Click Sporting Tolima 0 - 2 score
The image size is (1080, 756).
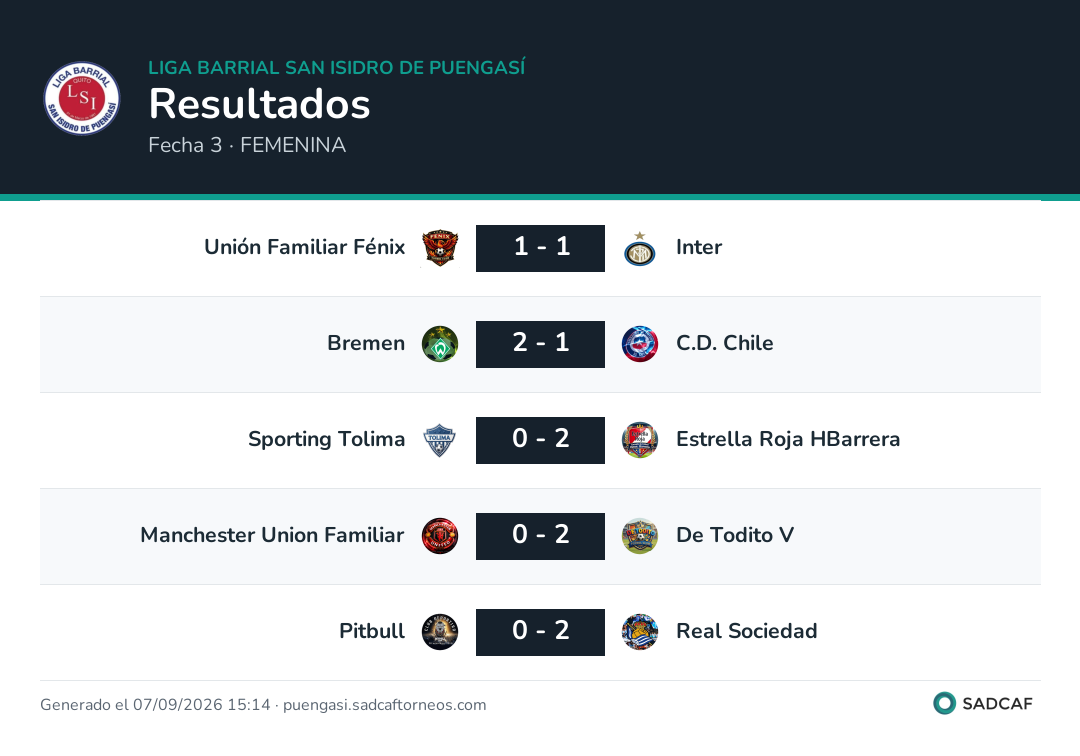[541, 440]
